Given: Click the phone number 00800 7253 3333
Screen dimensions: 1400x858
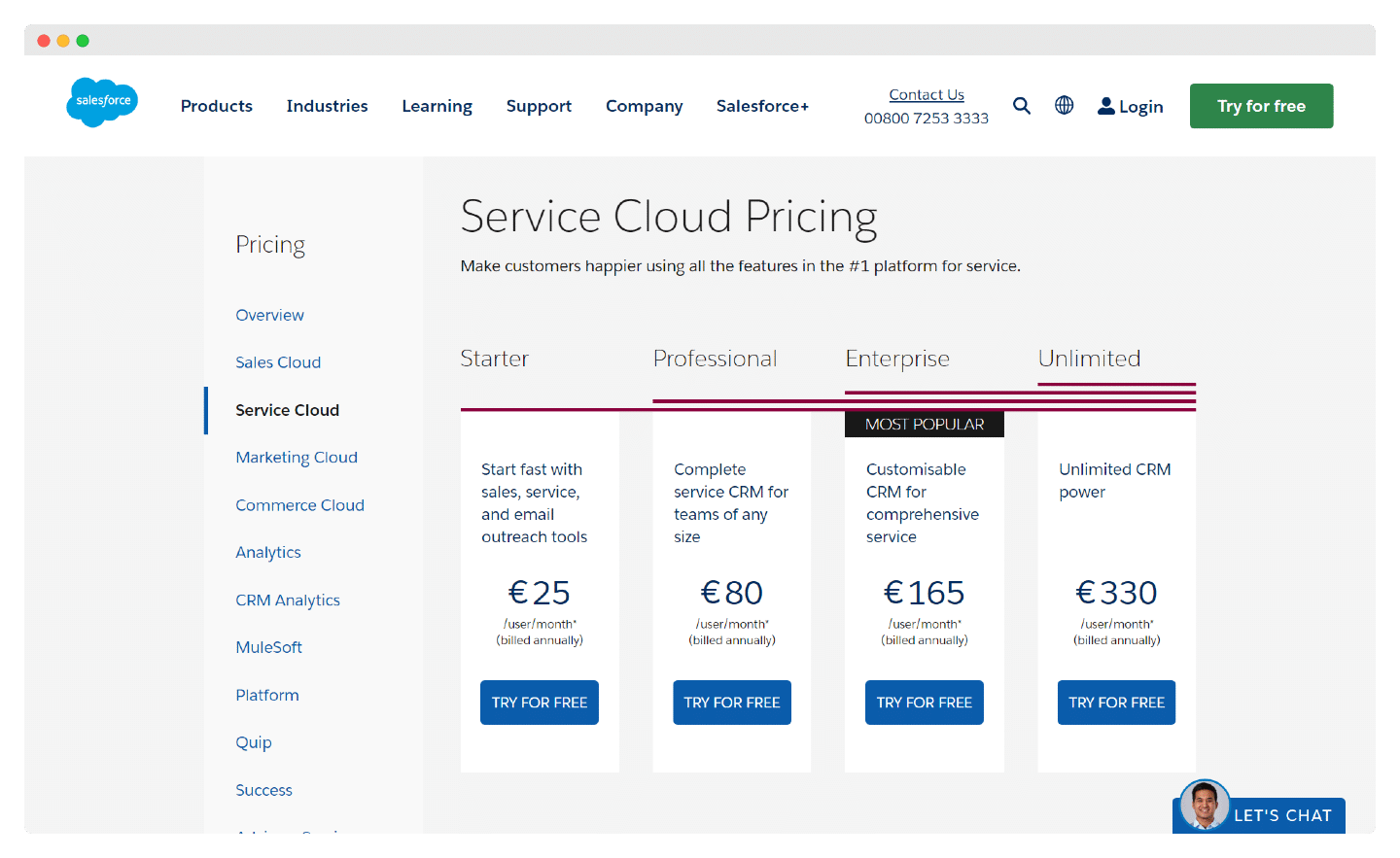Looking at the screenshot, I should 927,119.
